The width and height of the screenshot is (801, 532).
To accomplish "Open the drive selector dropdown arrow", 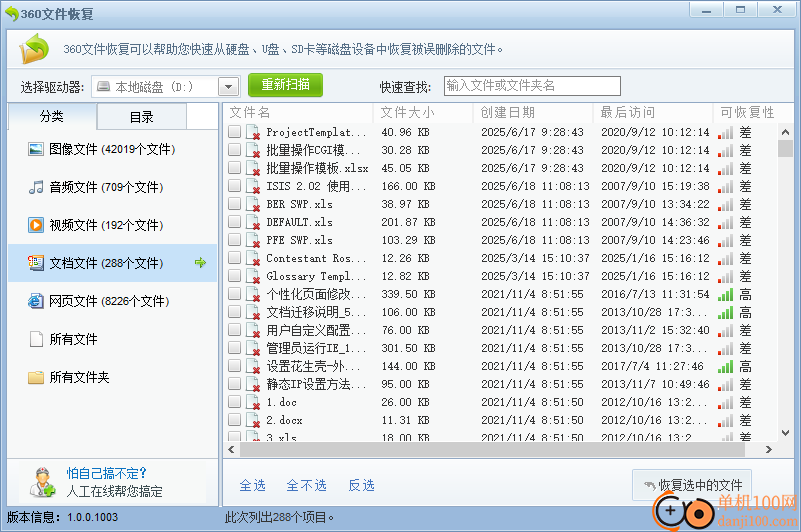I will [229, 86].
